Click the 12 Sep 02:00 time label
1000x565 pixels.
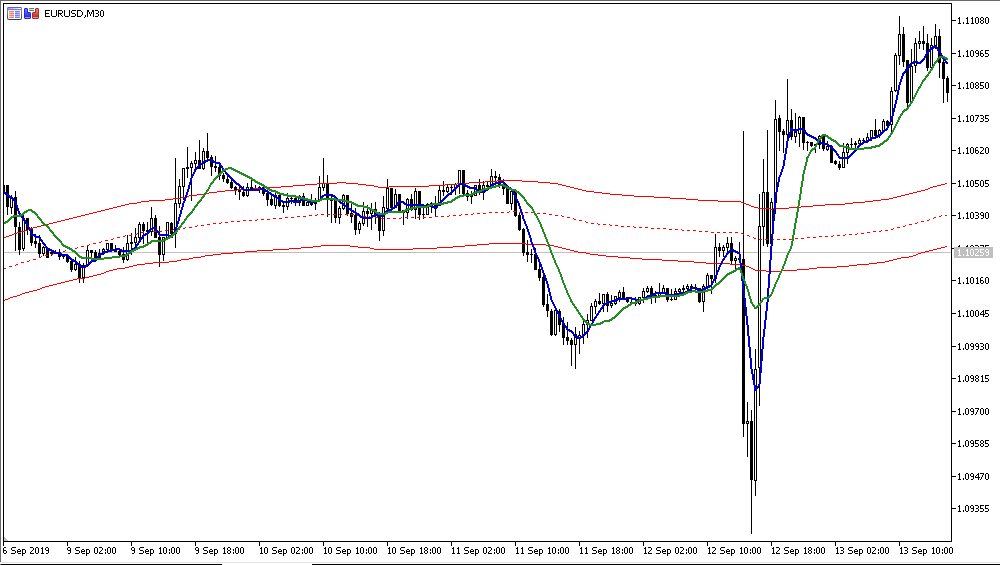pos(670,550)
